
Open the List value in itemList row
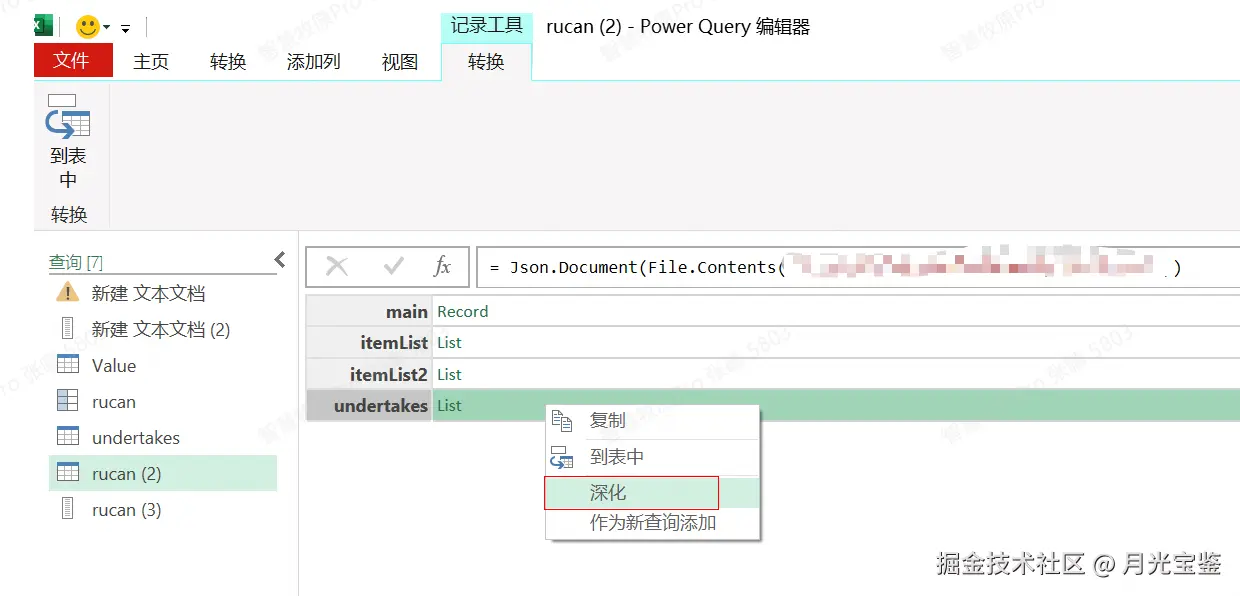449,342
